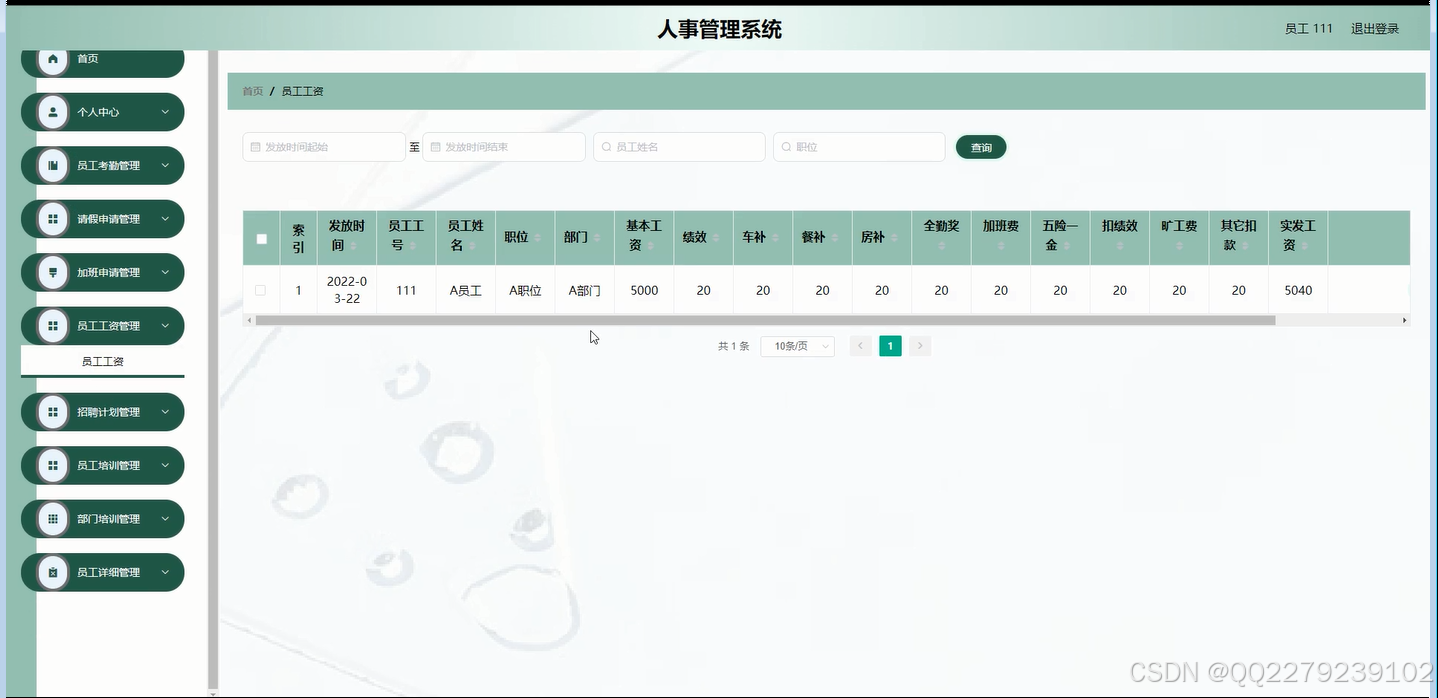
Task: Click the 退出登录 logout link
Action: click(x=1375, y=28)
